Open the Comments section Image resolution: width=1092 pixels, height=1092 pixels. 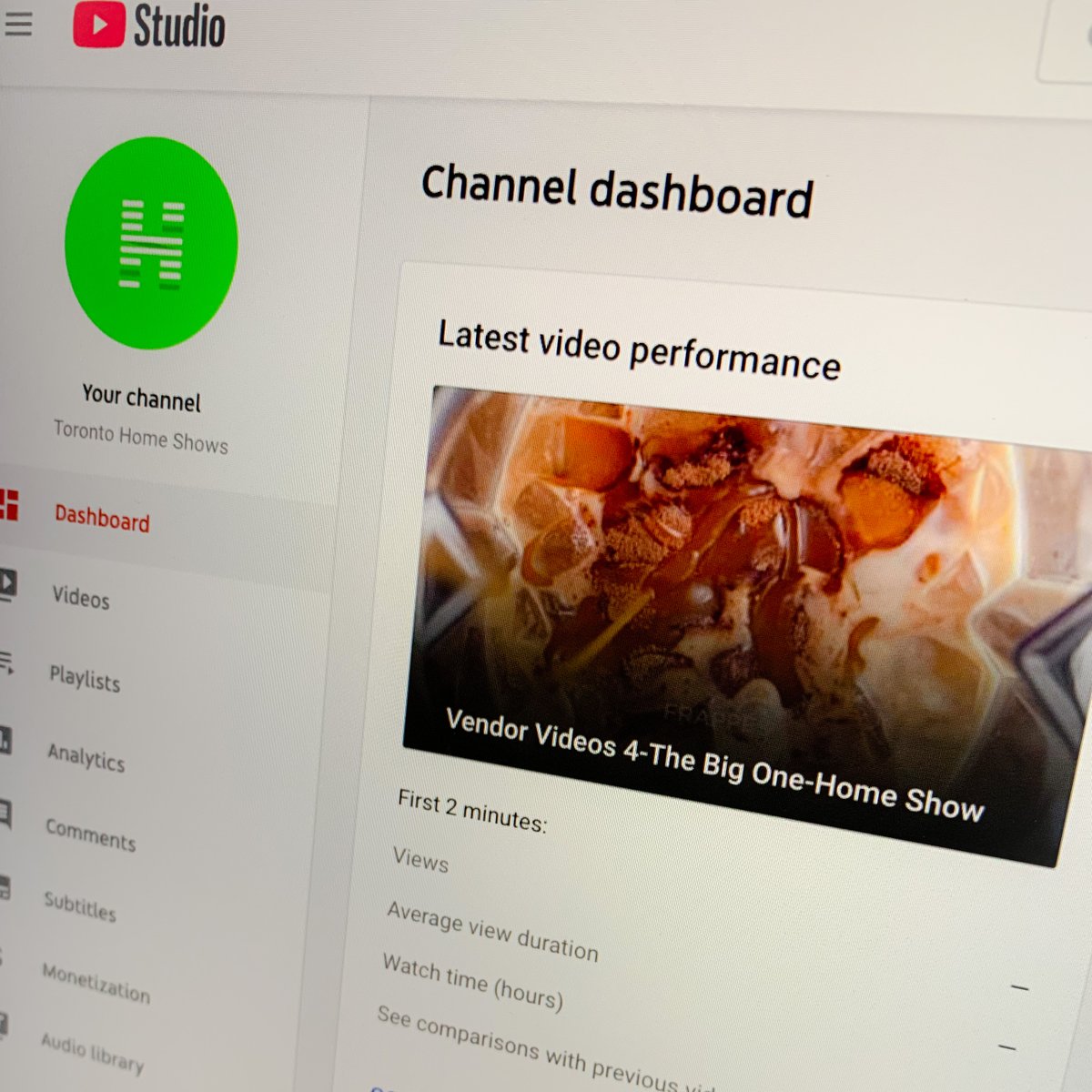(x=90, y=834)
